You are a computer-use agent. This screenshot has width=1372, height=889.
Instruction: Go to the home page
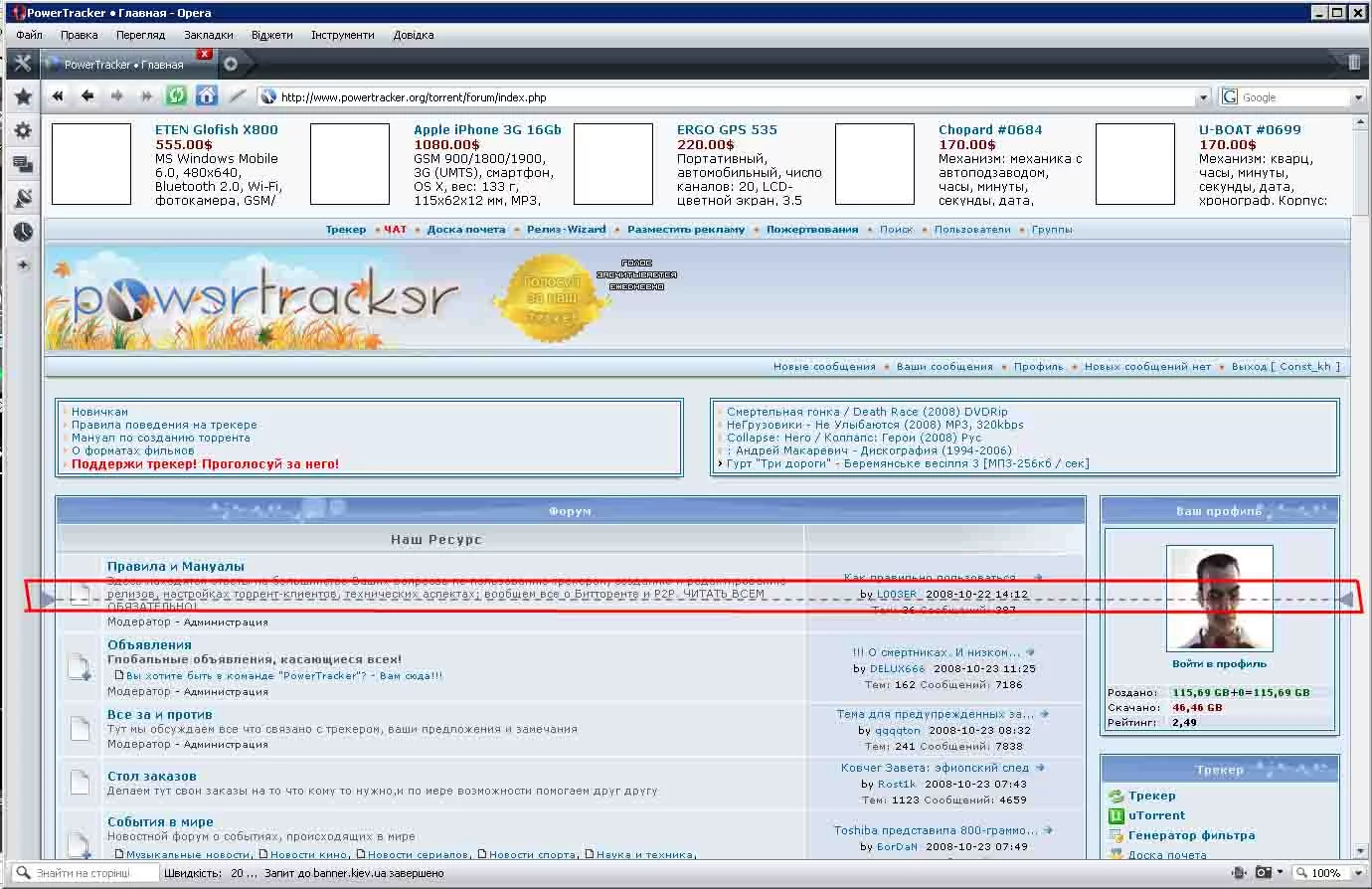pyautogui.click(x=207, y=95)
